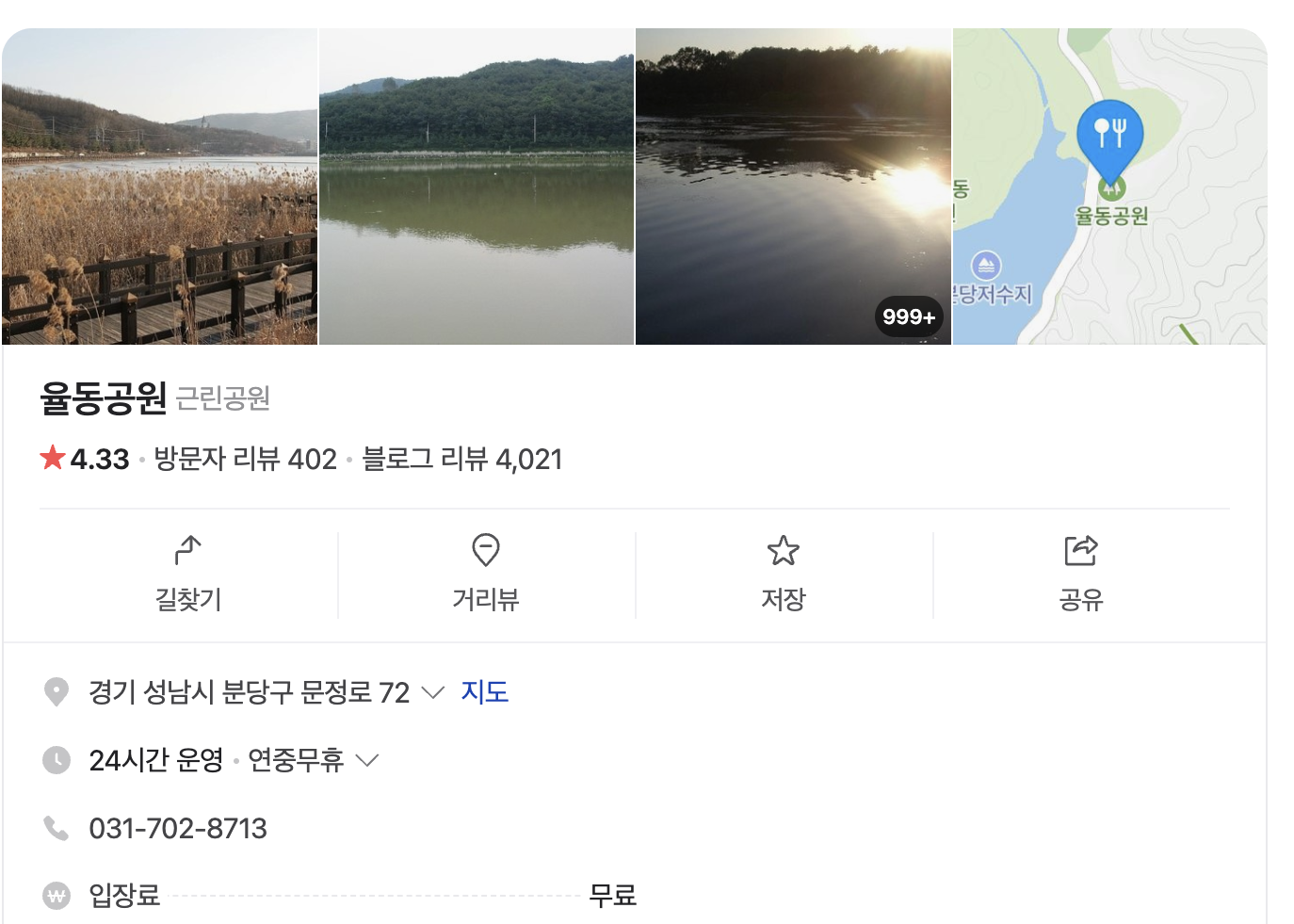Click the phone icon next to 031-702-8713
The width and height of the screenshot is (1294, 924).
57,827
